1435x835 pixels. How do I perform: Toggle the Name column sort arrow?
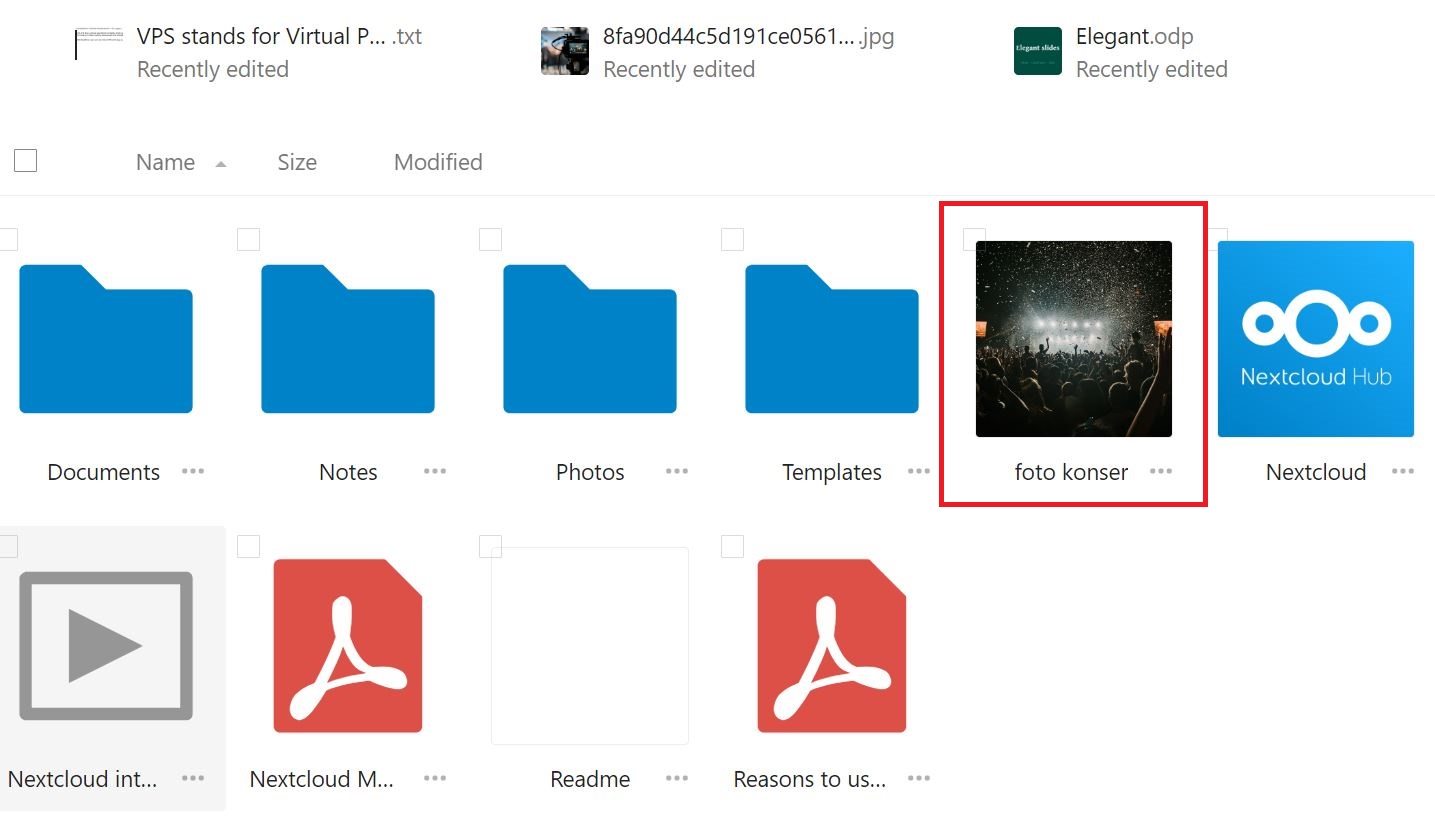pos(221,164)
